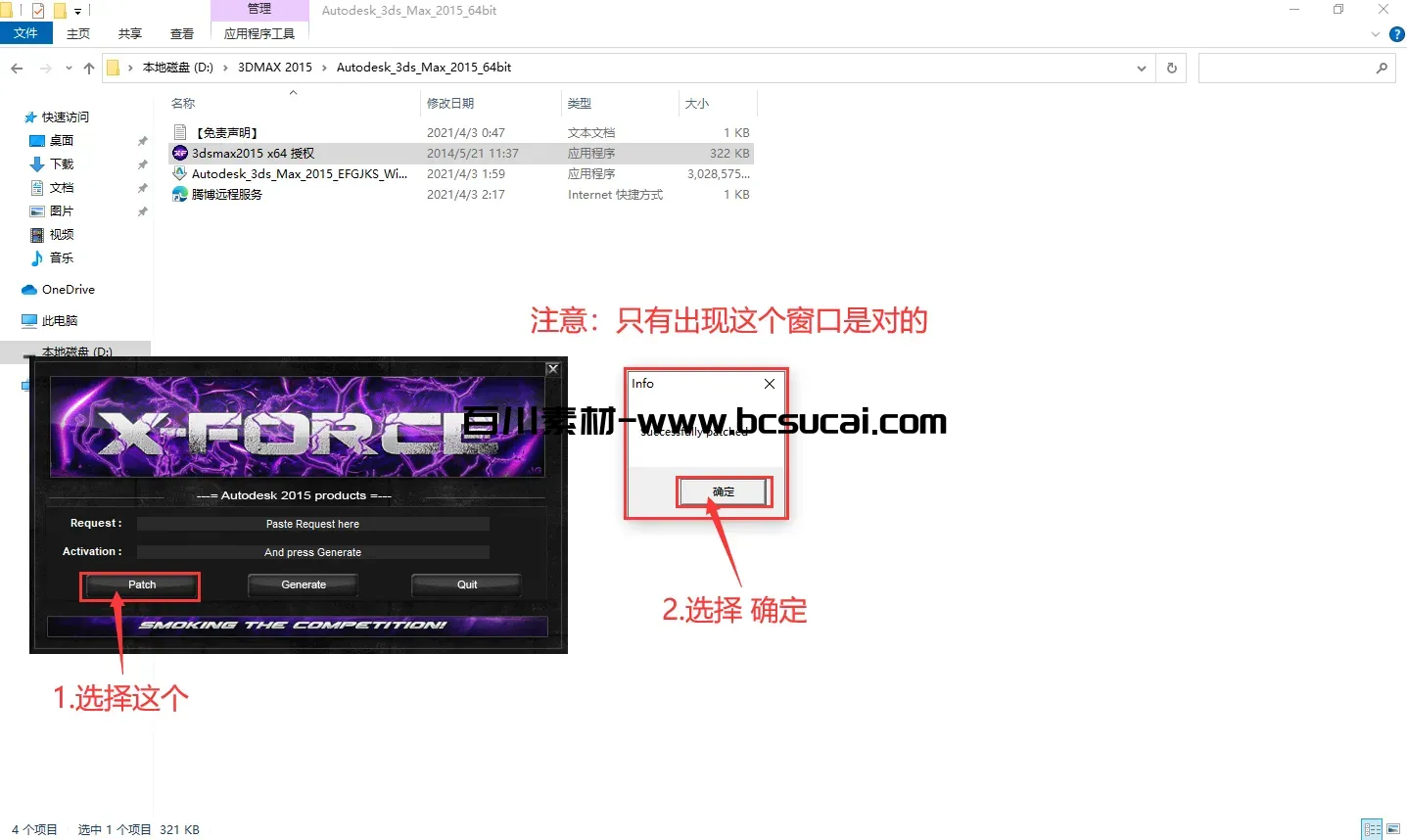1407x840 pixels.
Task: Open 此电脑 in navigation pane
Action: [x=59, y=320]
